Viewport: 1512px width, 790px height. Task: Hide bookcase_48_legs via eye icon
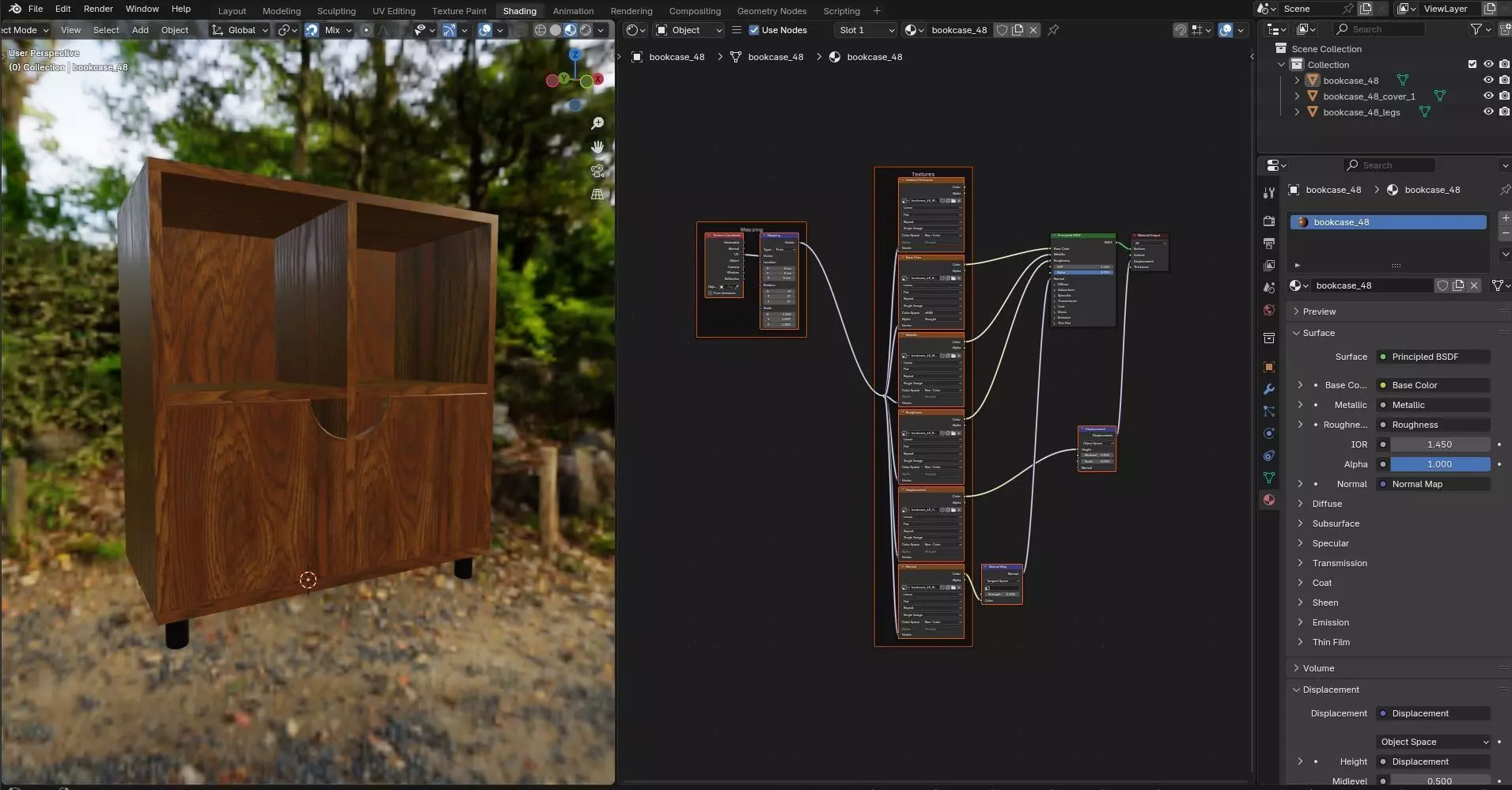point(1488,112)
